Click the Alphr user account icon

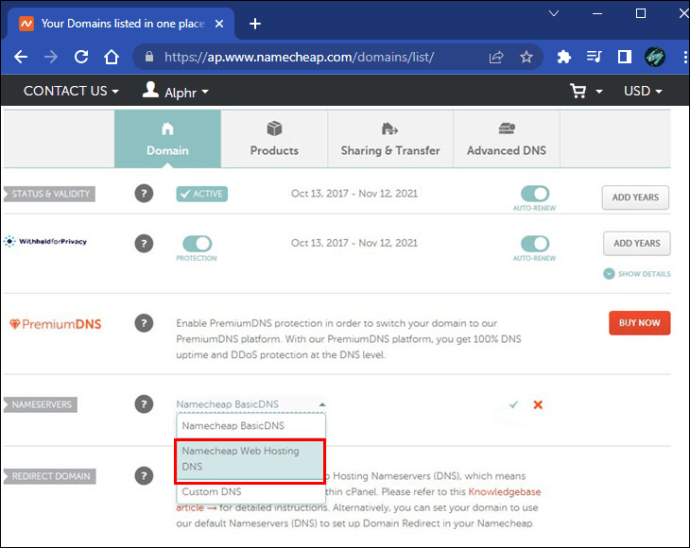click(150, 90)
